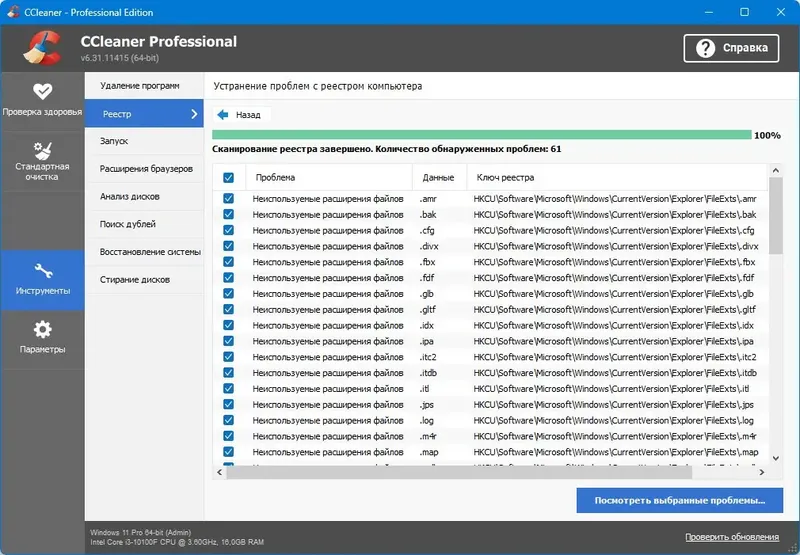Image resolution: width=800 pixels, height=555 pixels.
Task: Click Посмотреть выбранные проблемы button
Action: click(679, 500)
